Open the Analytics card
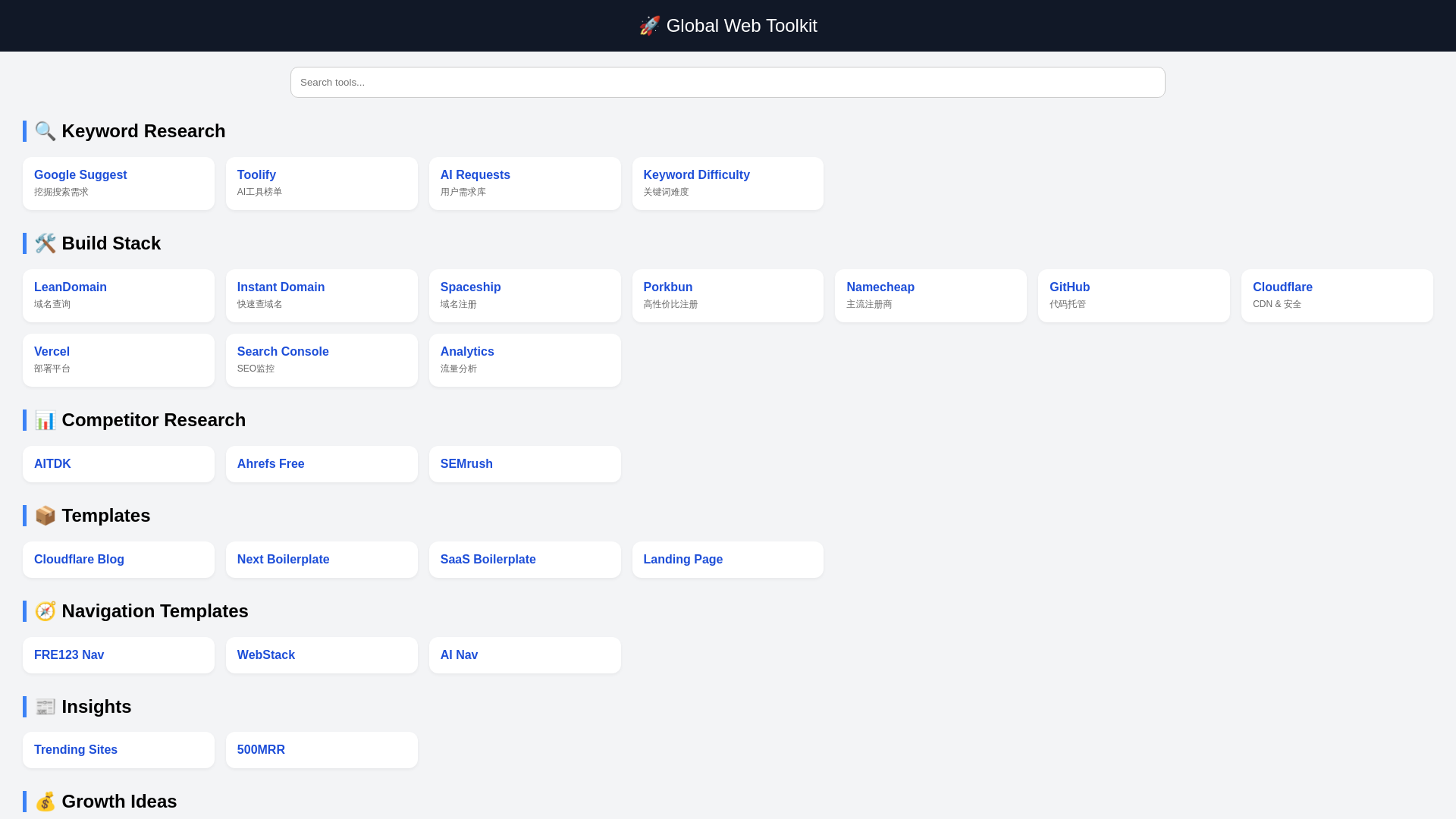1456x819 pixels. [x=525, y=360]
